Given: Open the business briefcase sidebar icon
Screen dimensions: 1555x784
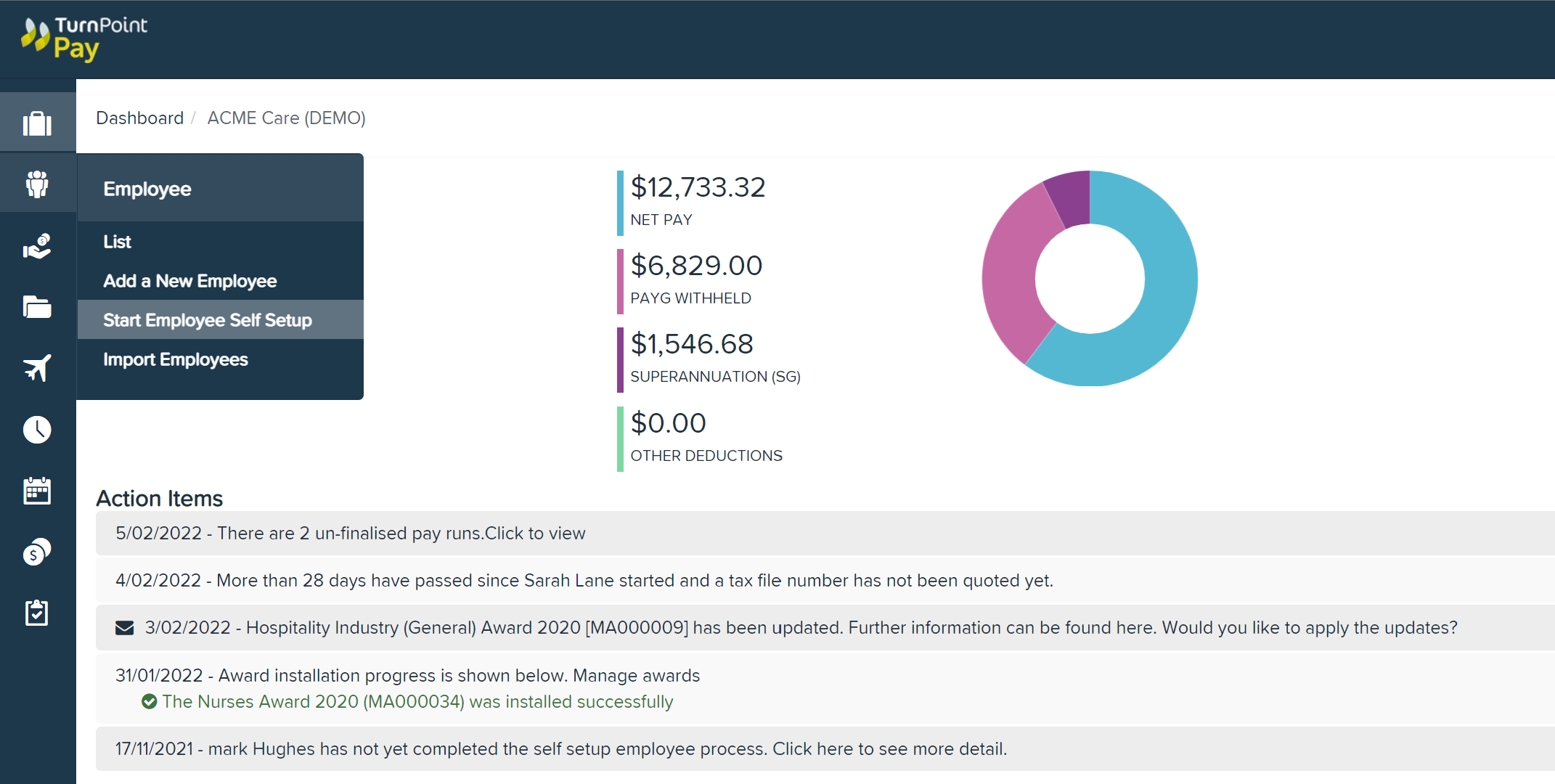Looking at the screenshot, I should pyautogui.click(x=37, y=123).
